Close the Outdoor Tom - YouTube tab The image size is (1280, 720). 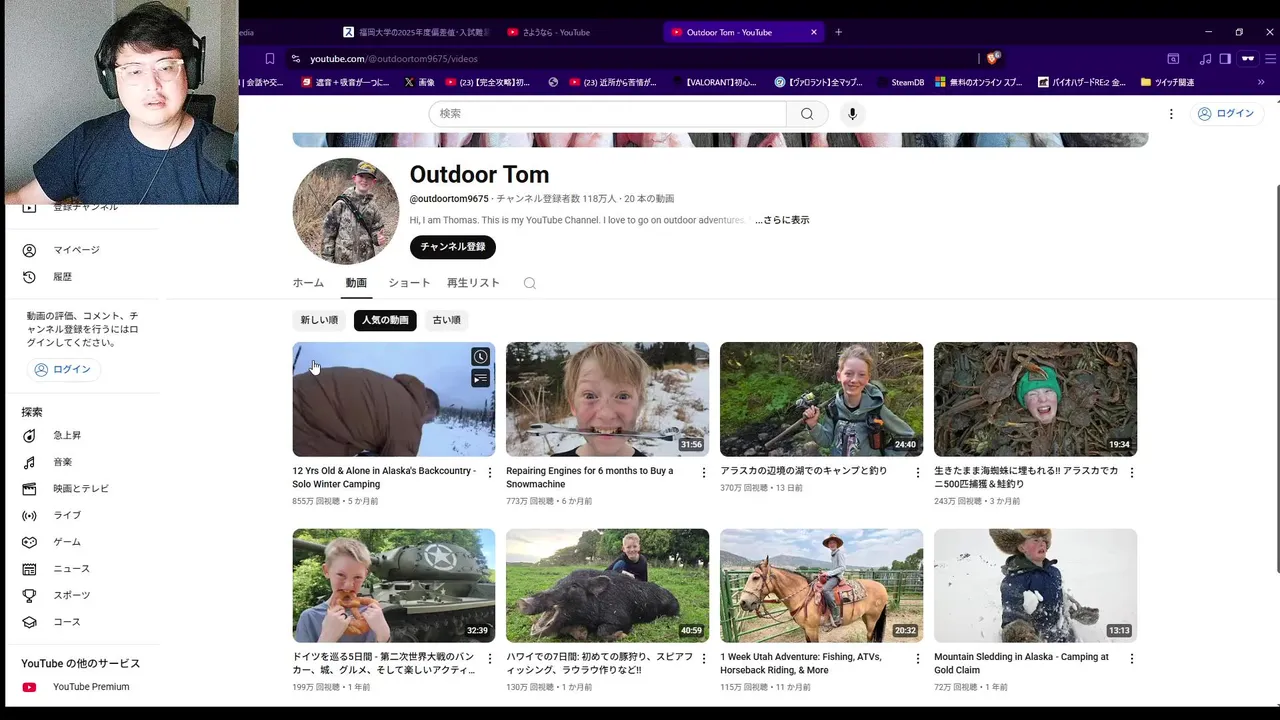[814, 32]
